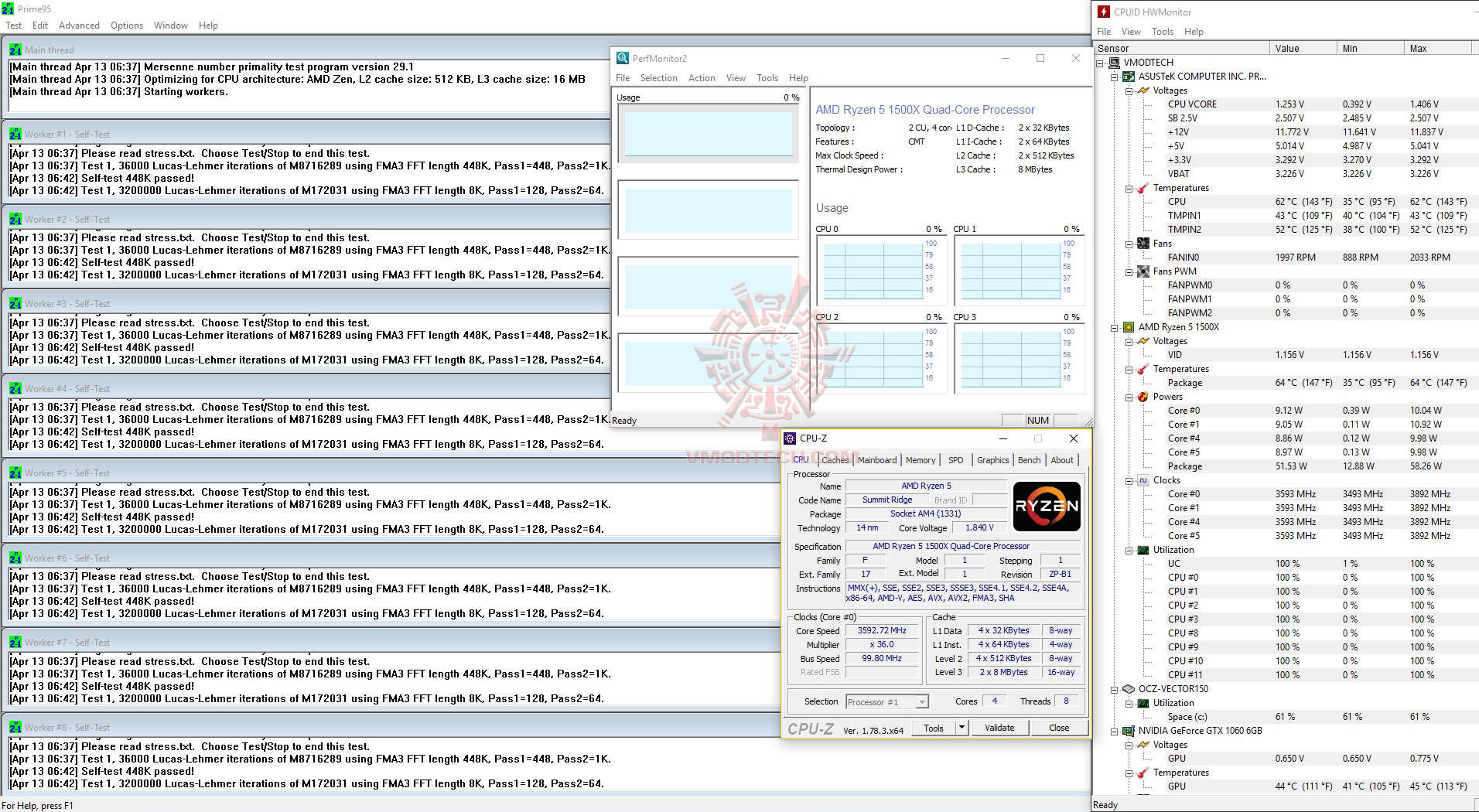Open the View menu in HWMonitor
Screen dimensions: 1479x812
[1131, 32]
